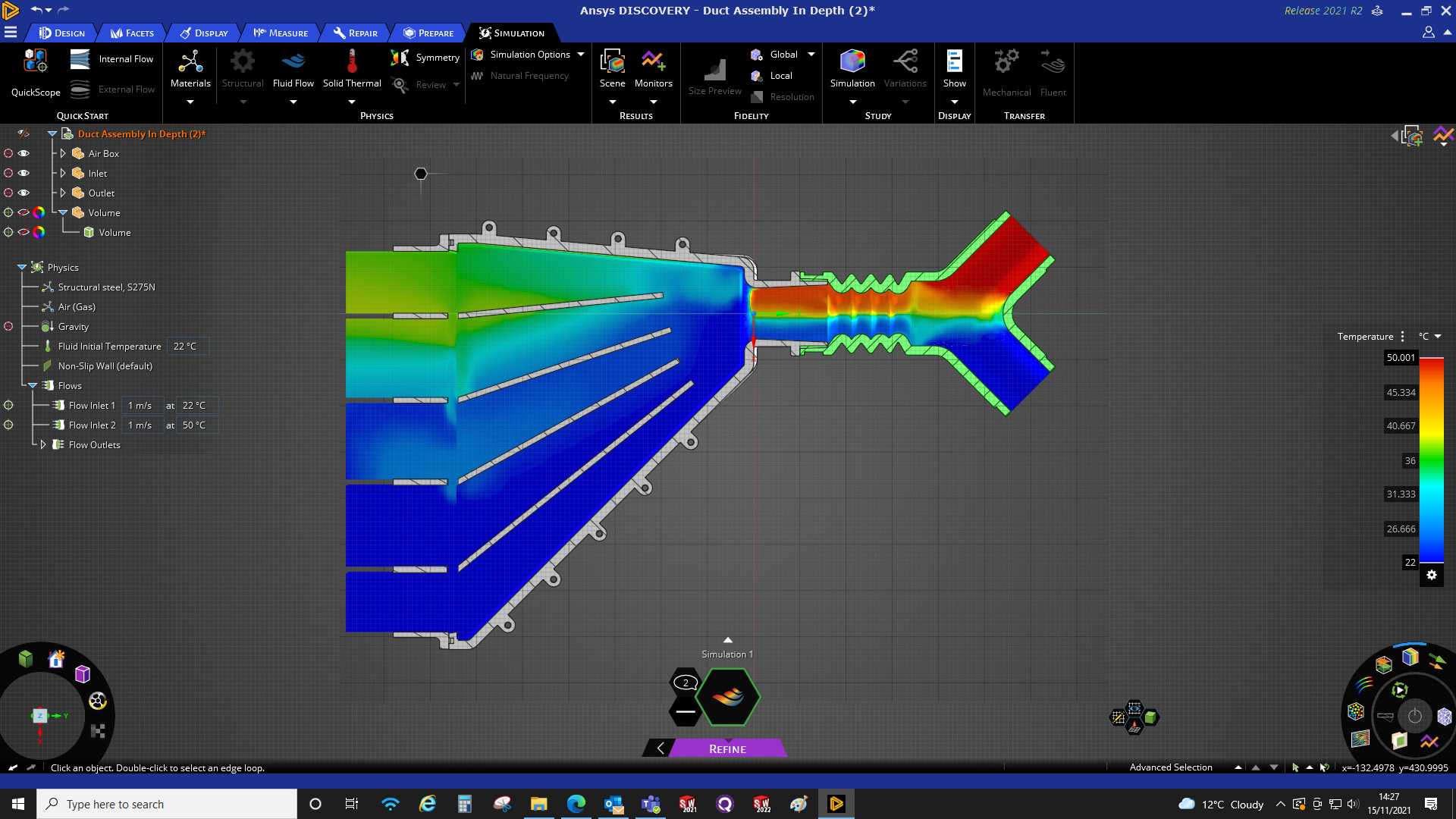Switch to the Design tab

tap(62, 33)
